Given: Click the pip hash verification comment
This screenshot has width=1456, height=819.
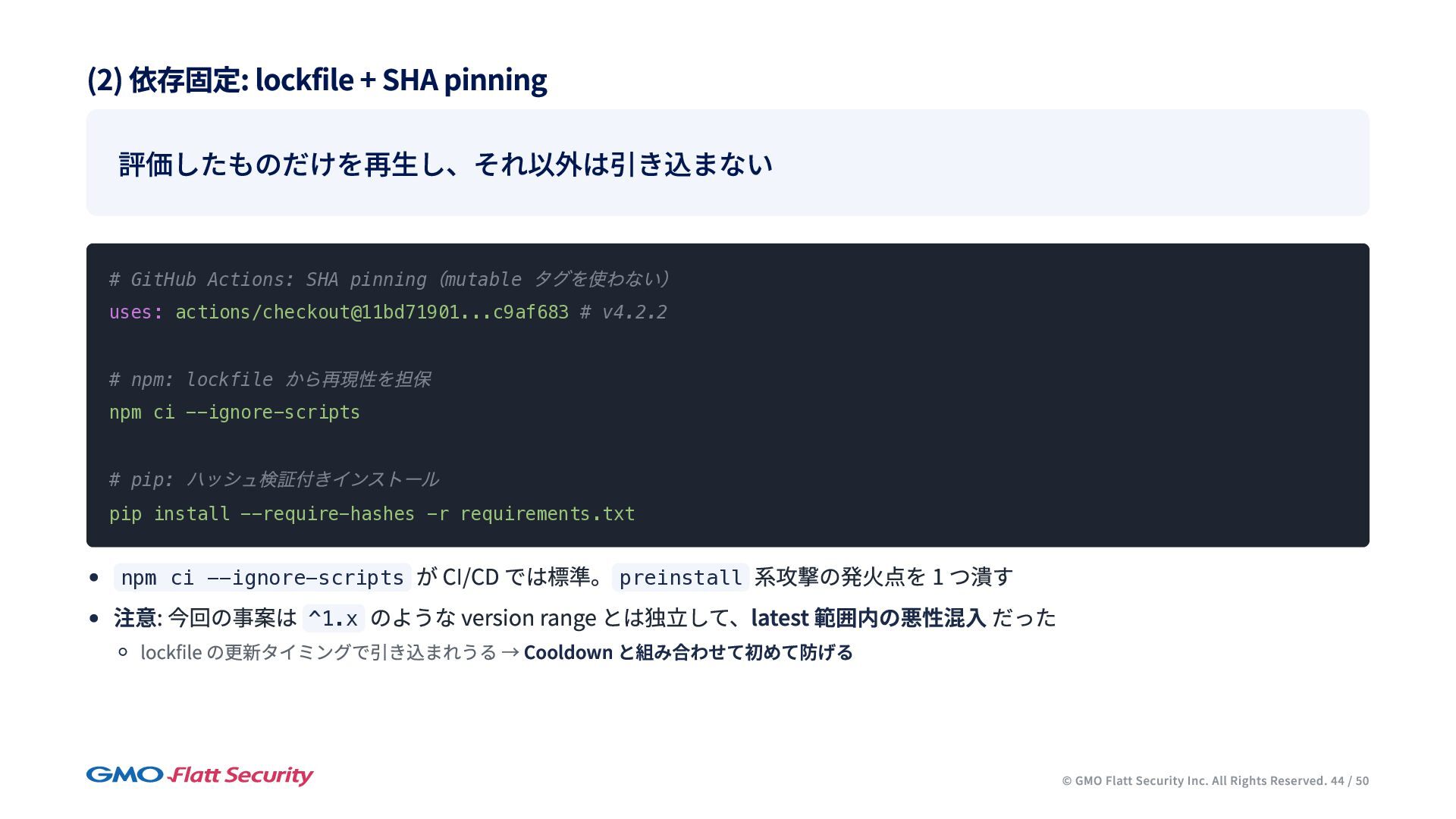Looking at the screenshot, I should point(273,480).
